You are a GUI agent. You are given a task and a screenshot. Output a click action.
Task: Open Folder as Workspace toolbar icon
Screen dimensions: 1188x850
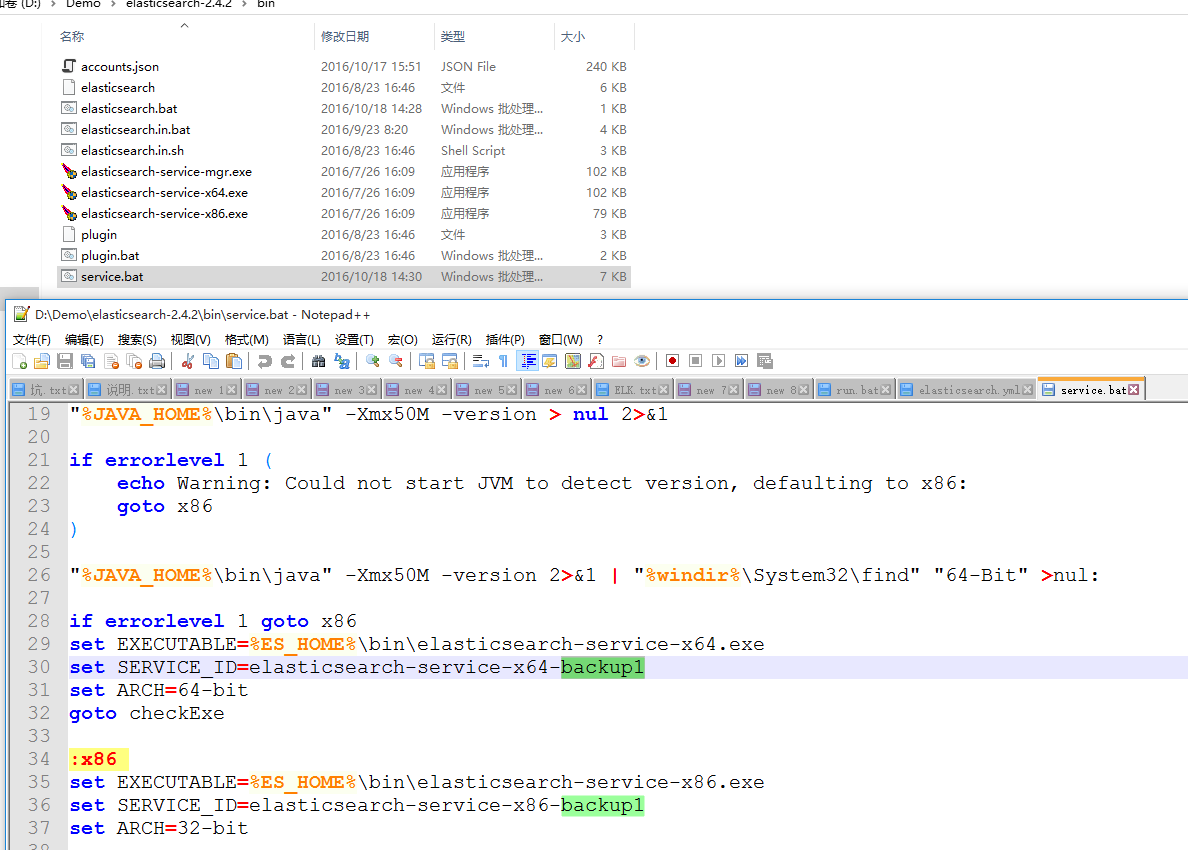tap(619, 361)
